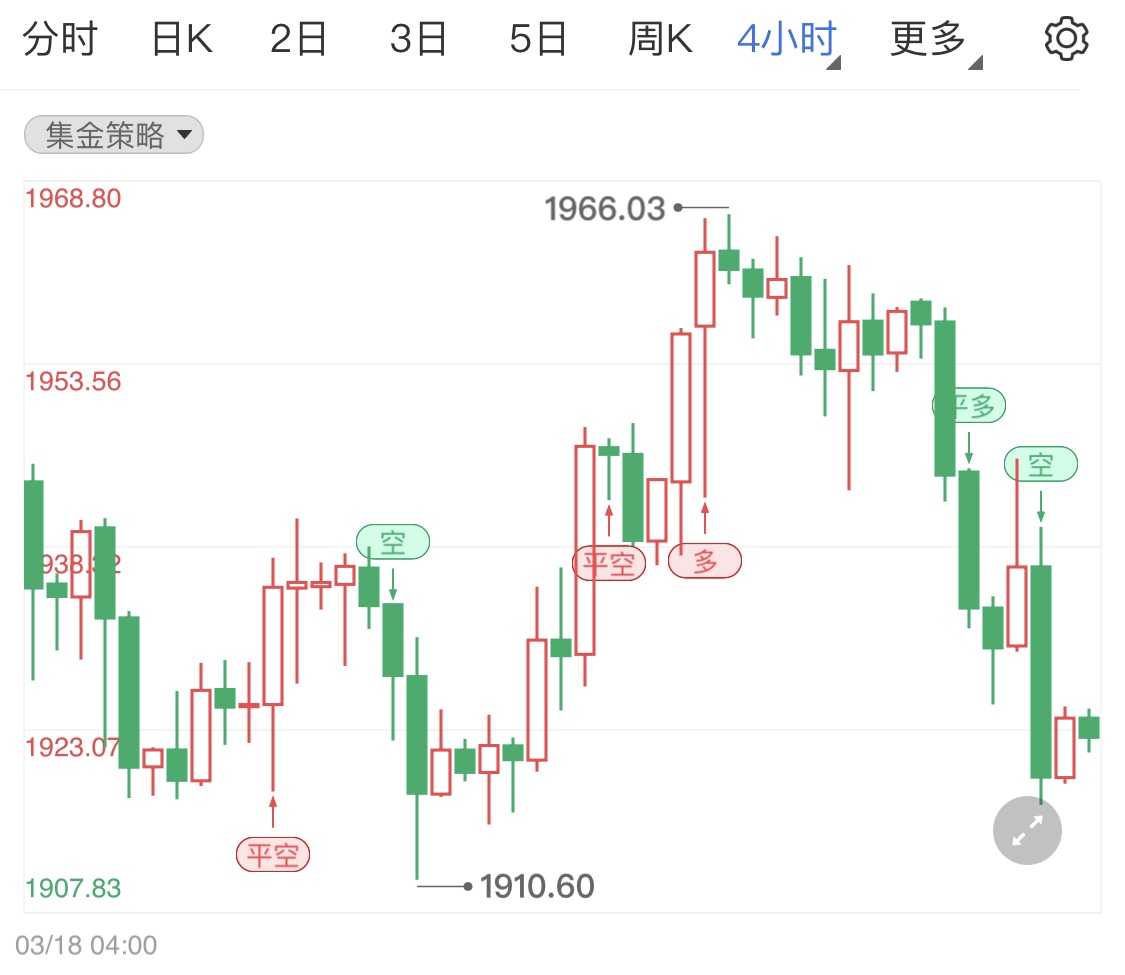The width and height of the screenshot is (1125, 975).
Task: Switch to the 周K weekly tab
Action: pyautogui.click(x=660, y=38)
